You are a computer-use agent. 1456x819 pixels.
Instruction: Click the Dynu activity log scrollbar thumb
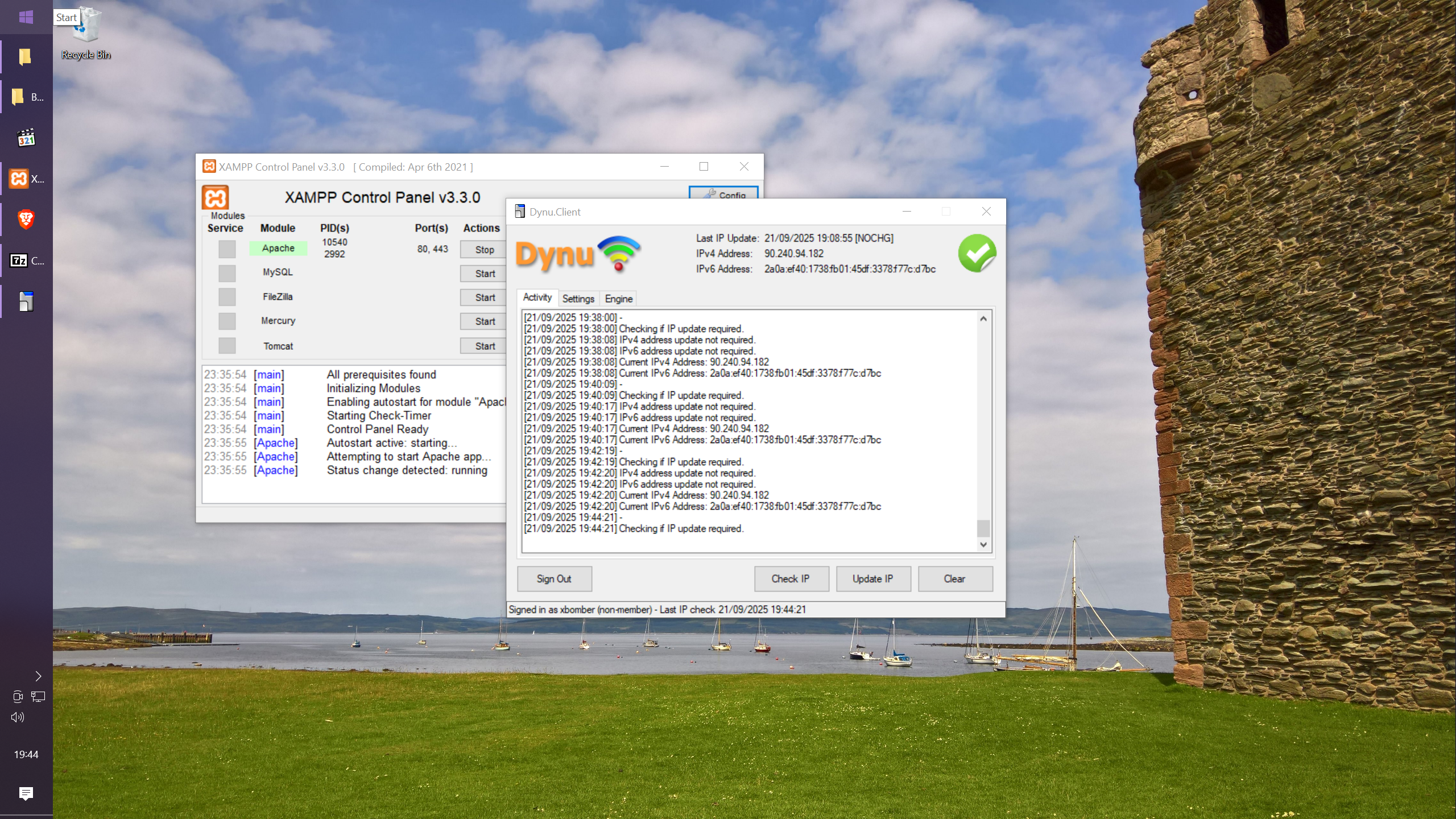click(983, 528)
